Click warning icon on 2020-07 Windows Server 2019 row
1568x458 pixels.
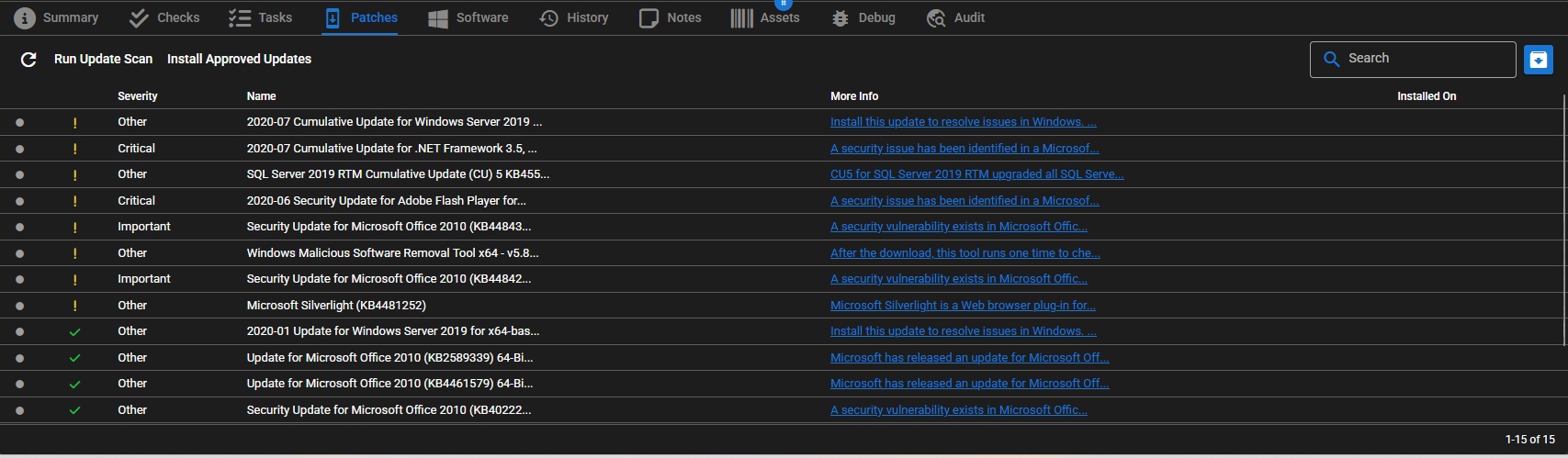[x=75, y=122]
